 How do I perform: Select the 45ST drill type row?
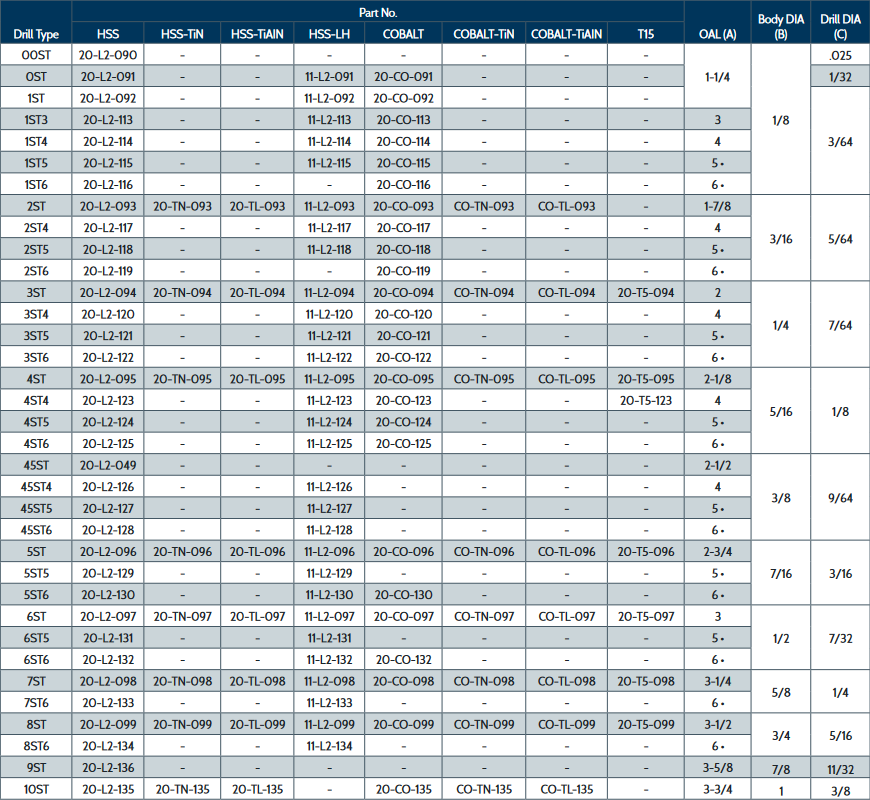(x=36, y=465)
